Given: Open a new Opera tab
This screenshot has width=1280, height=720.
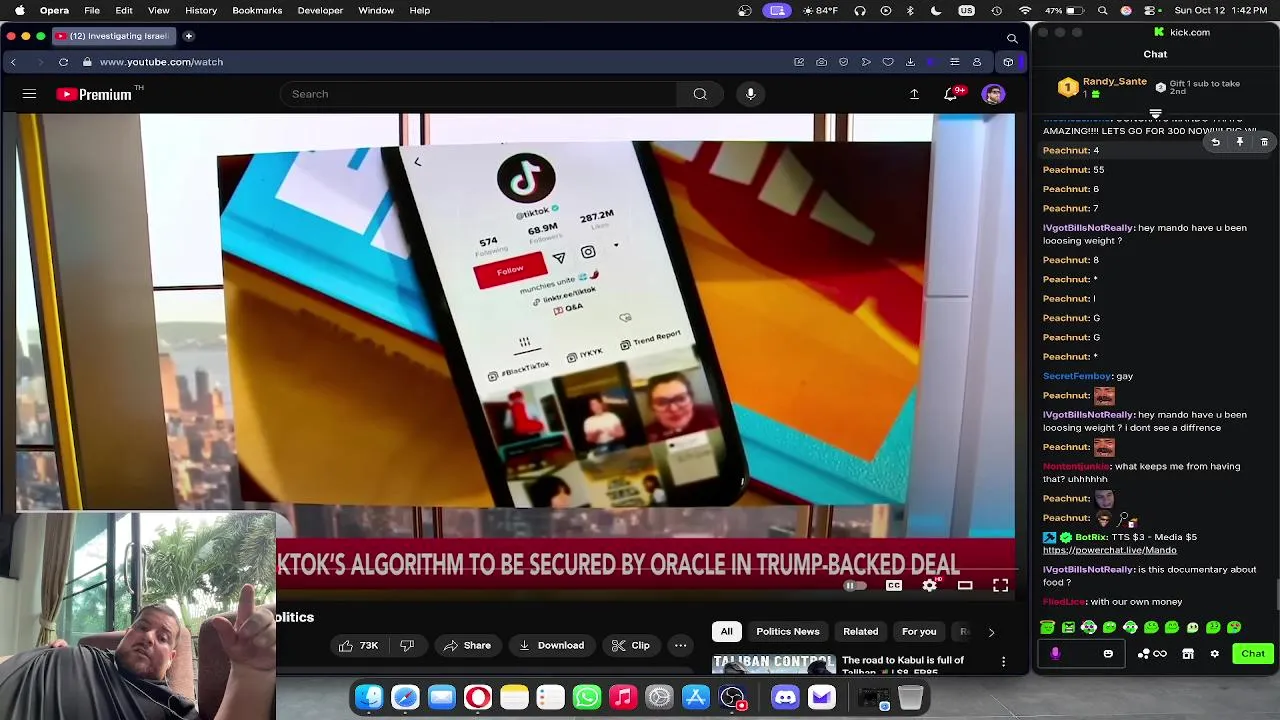Looking at the screenshot, I should (x=188, y=36).
